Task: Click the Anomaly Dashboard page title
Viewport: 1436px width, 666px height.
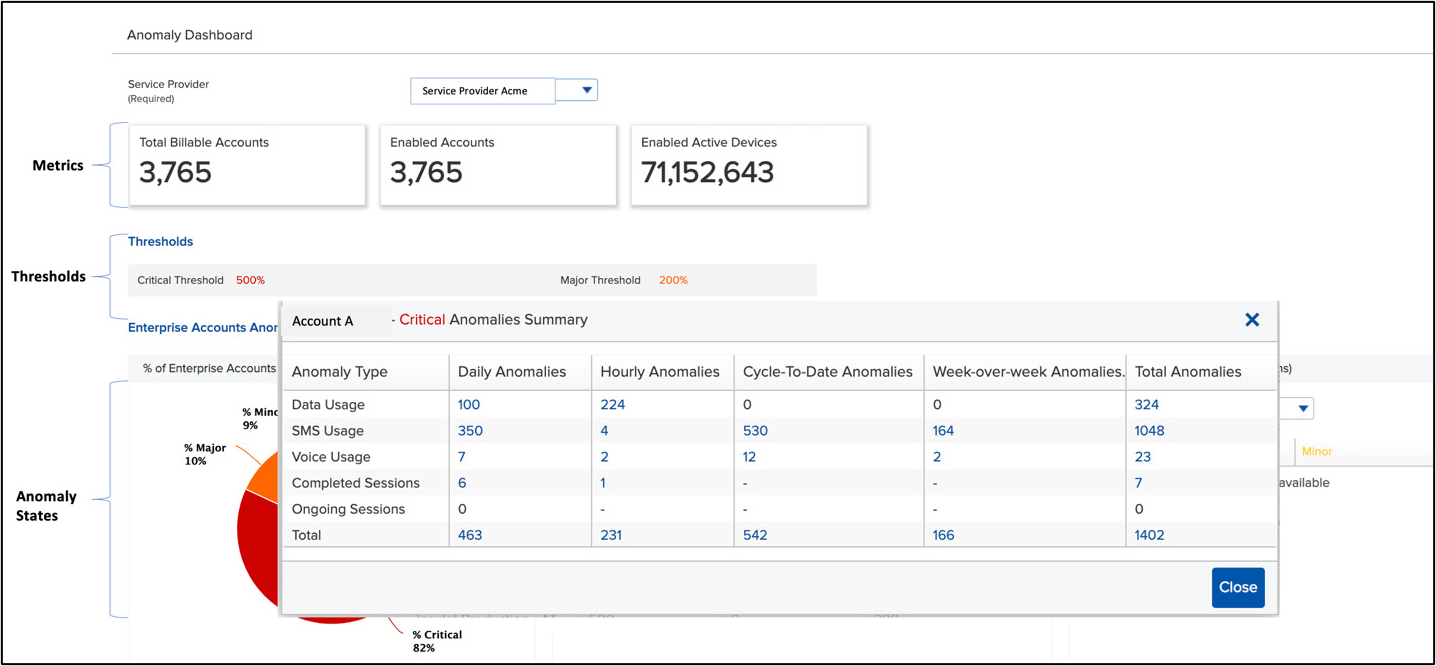Action: pos(190,35)
